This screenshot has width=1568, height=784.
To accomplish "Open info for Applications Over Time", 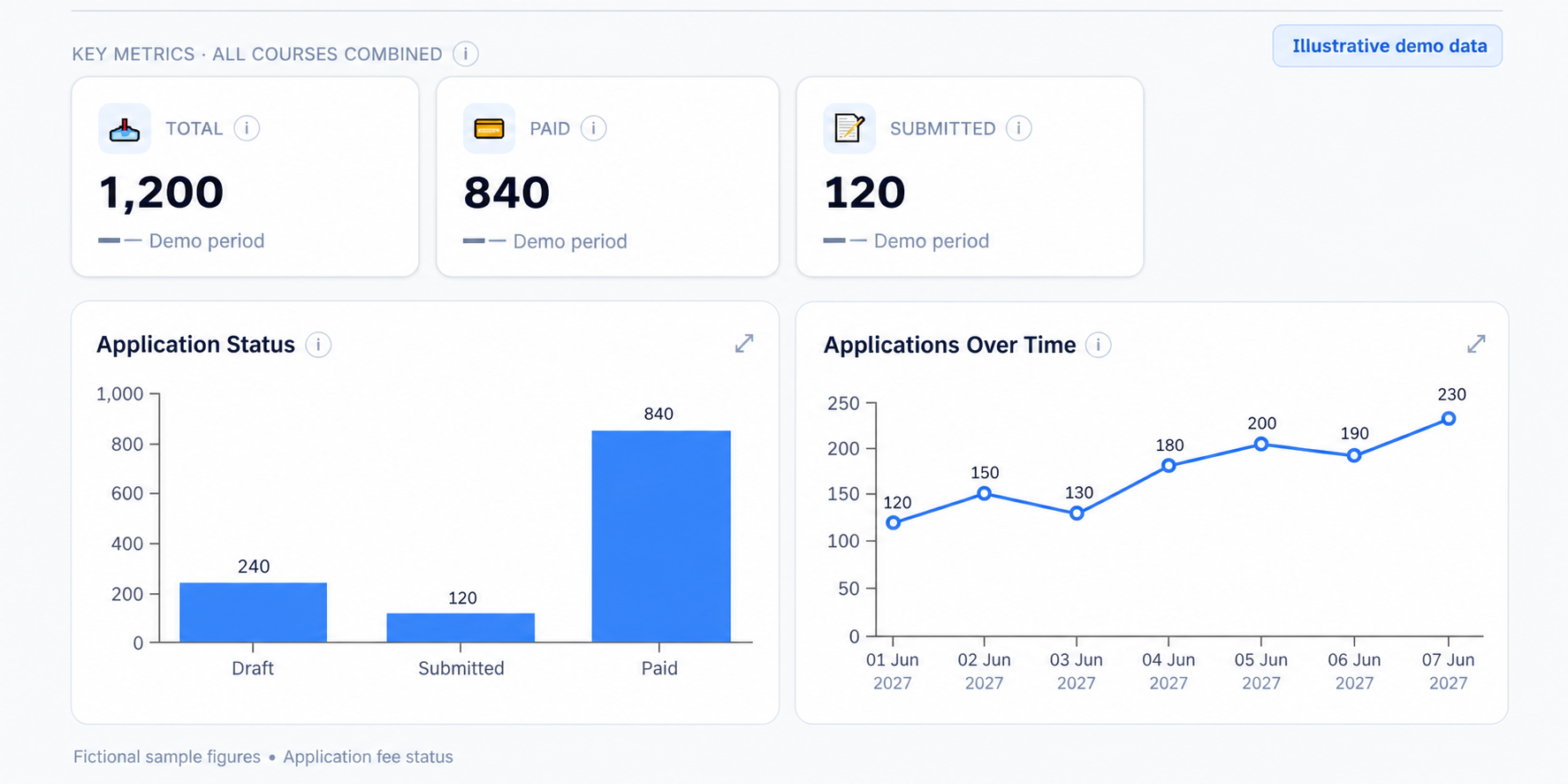I will (1098, 345).
